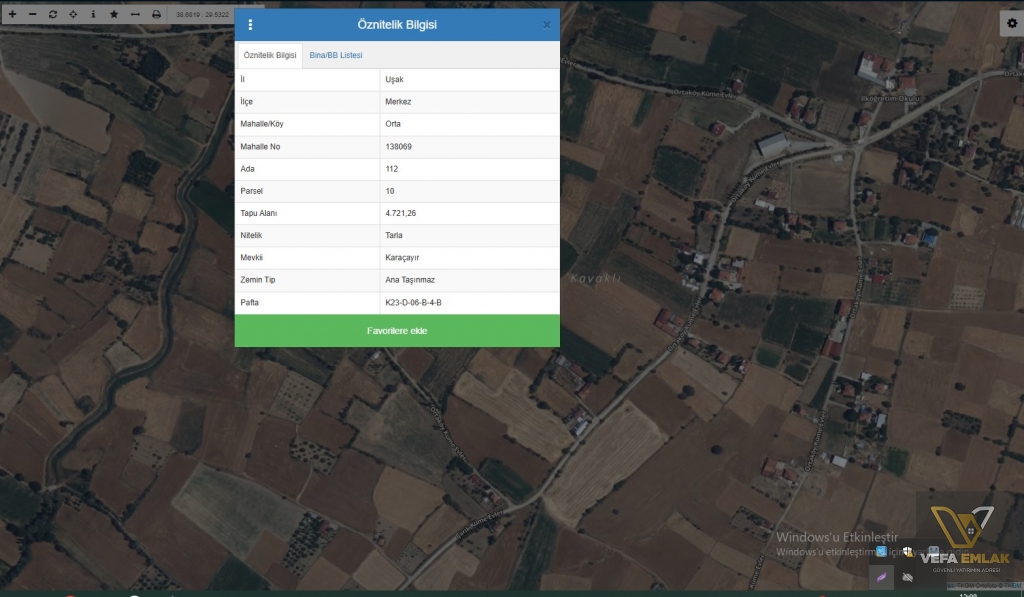
Task: Click the security shield warning tray icon
Action: point(907,551)
